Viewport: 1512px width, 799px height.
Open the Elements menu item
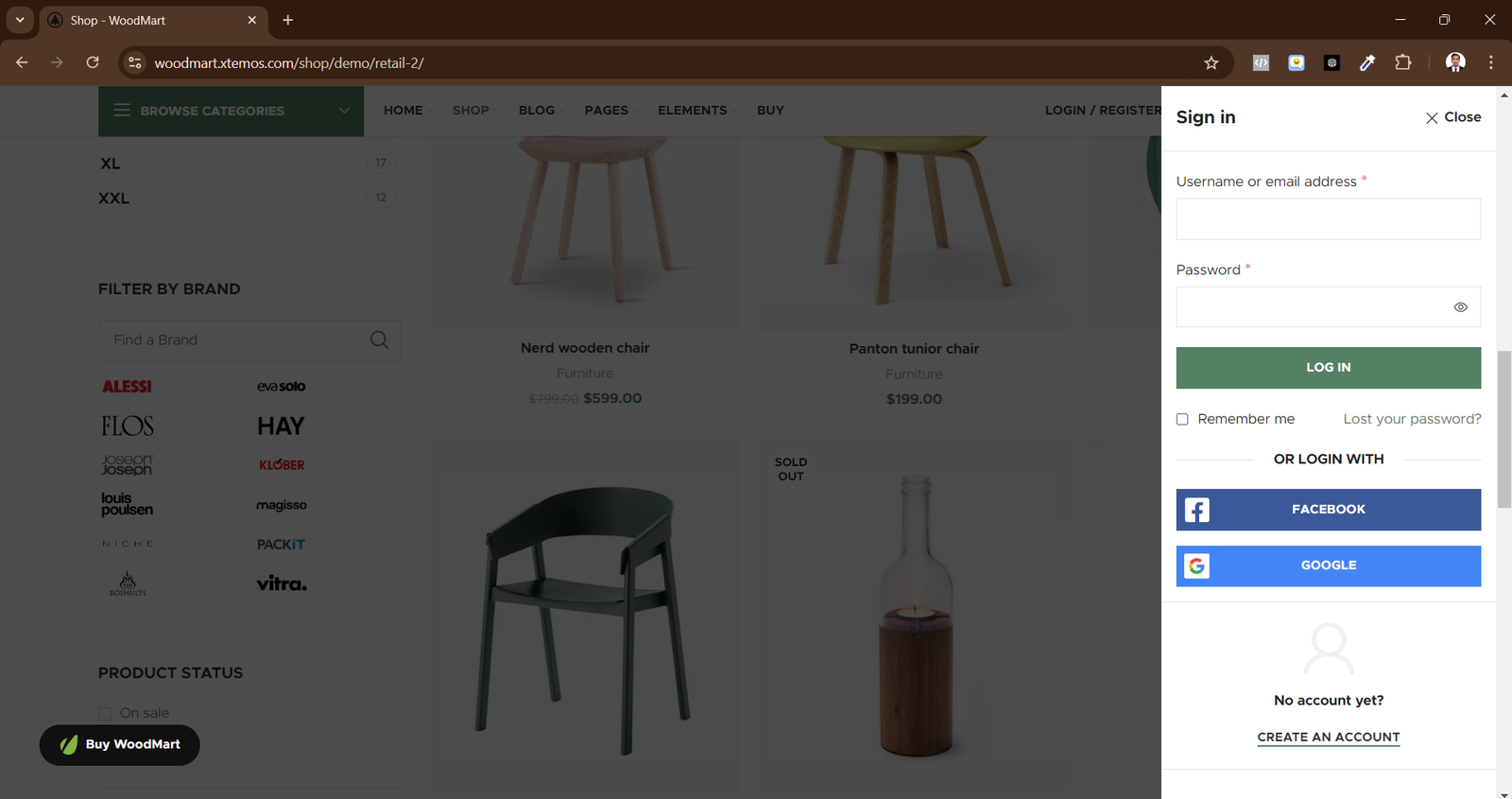(x=692, y=111)
